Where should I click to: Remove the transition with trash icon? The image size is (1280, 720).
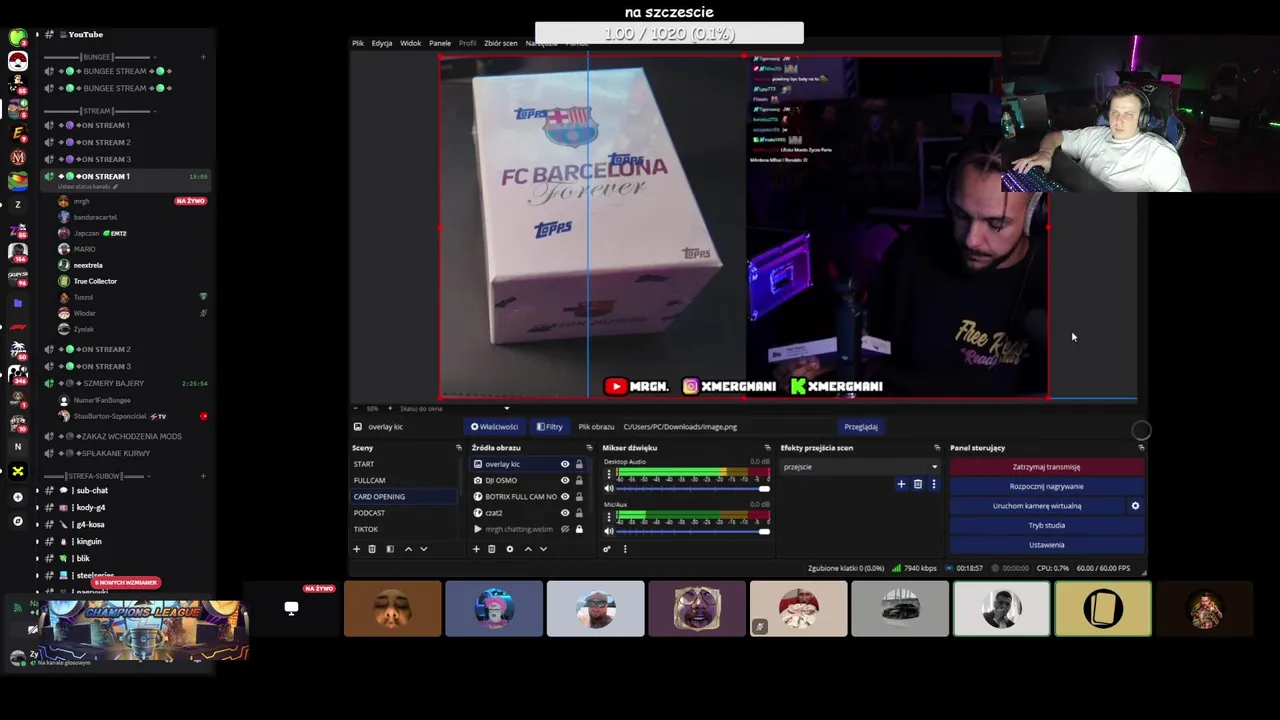coord(918,484)
